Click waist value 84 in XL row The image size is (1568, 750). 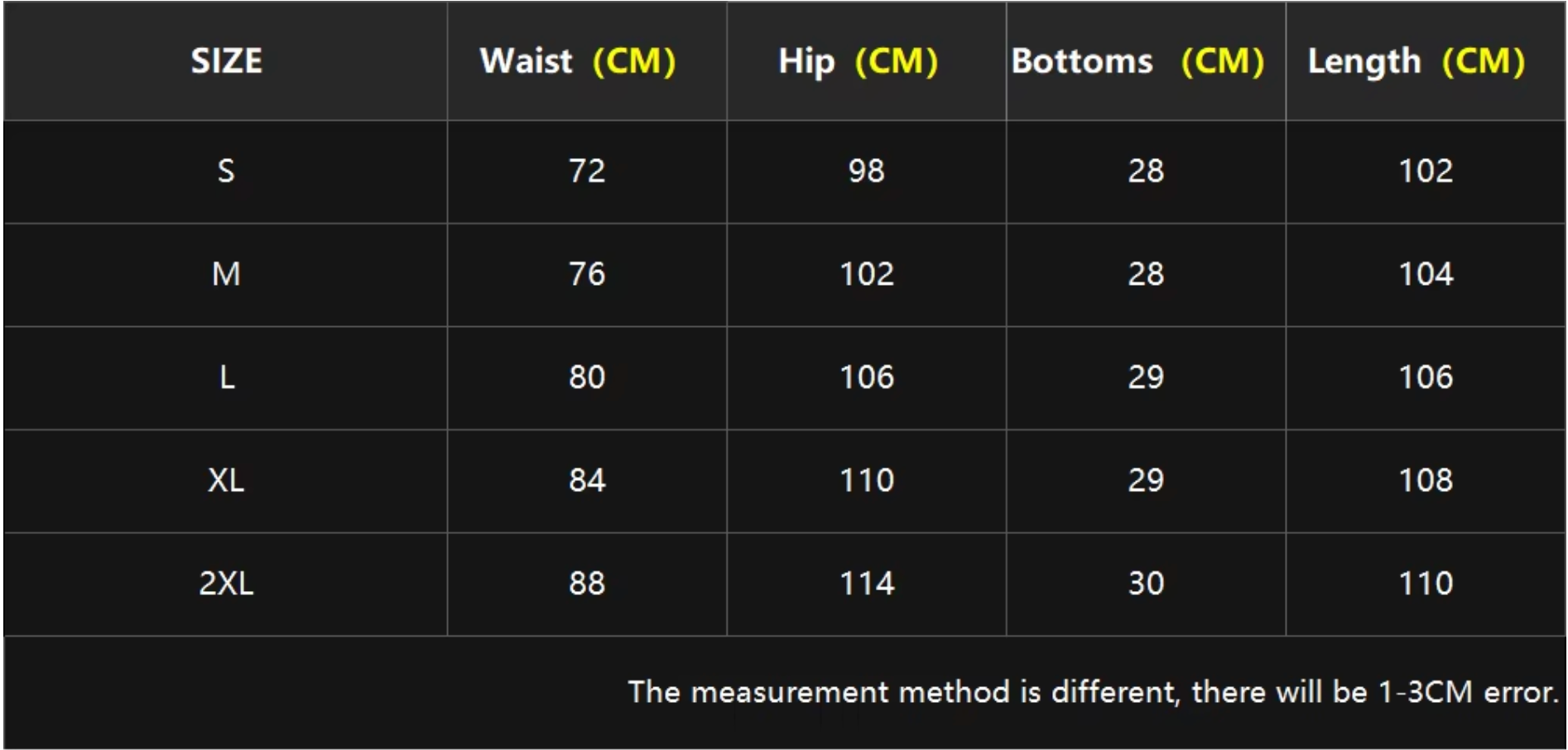click(x=587, y=480)
